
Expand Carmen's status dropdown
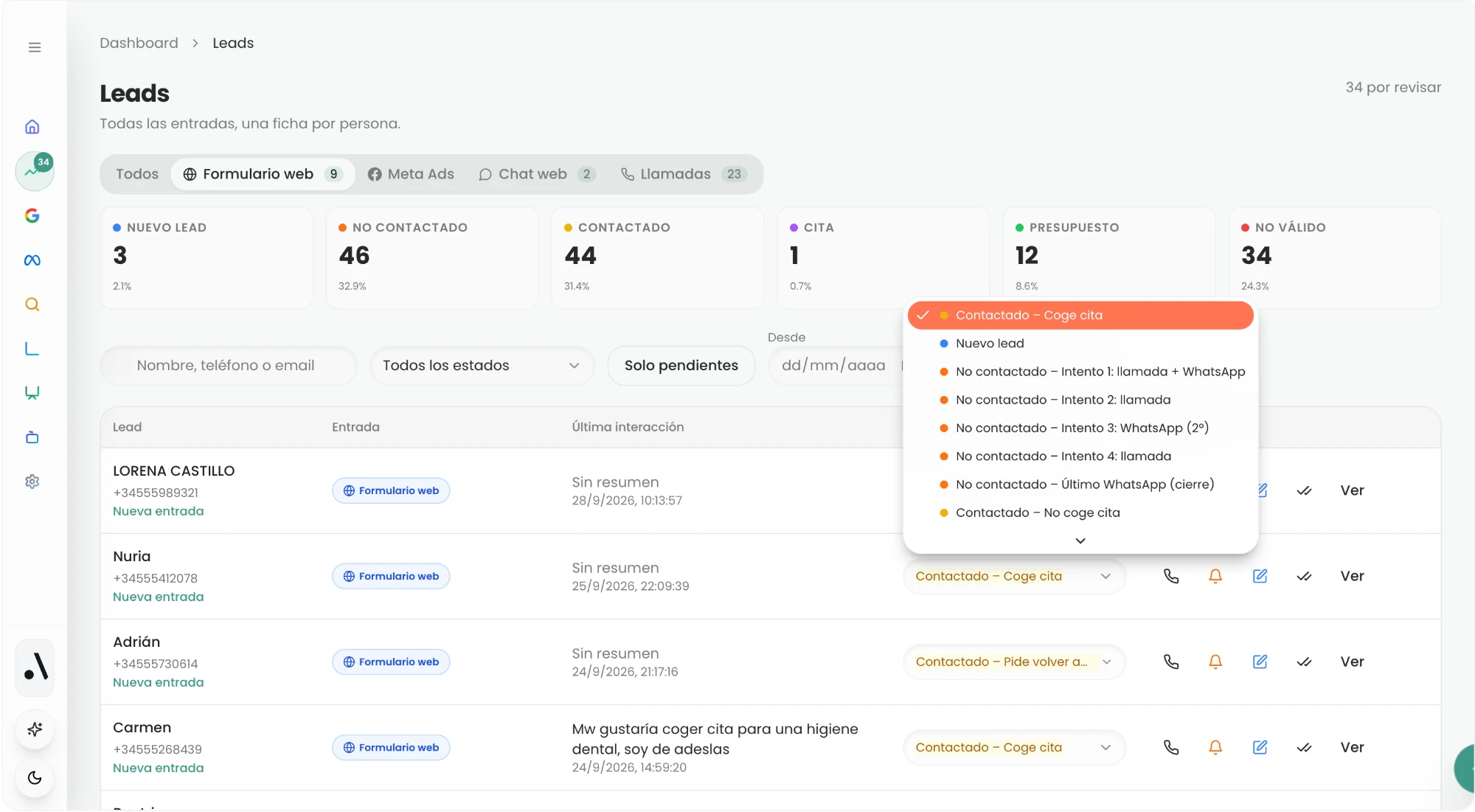click(x=1014, y=747)
